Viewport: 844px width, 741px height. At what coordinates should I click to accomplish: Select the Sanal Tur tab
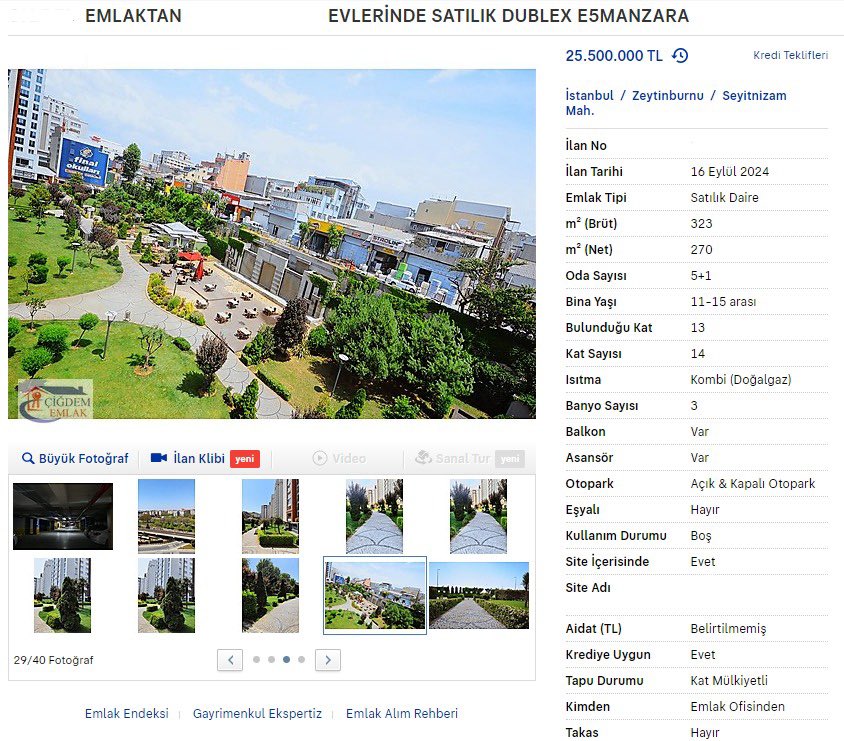coord(469,458)
